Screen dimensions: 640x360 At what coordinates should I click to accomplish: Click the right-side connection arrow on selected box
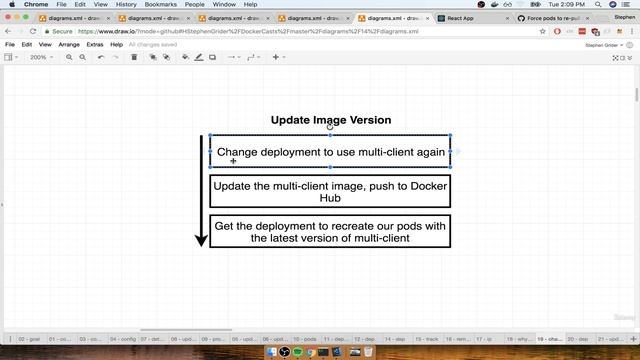[458, 151]
